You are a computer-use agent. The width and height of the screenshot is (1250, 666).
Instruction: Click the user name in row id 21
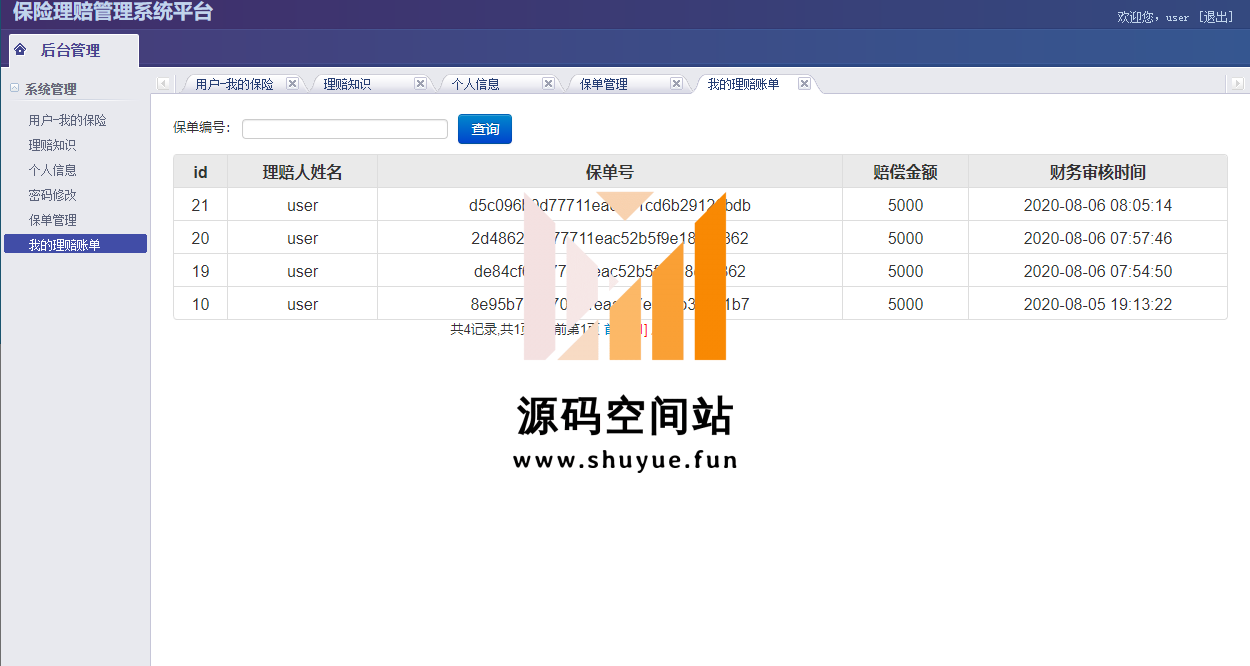pos(303,205)
